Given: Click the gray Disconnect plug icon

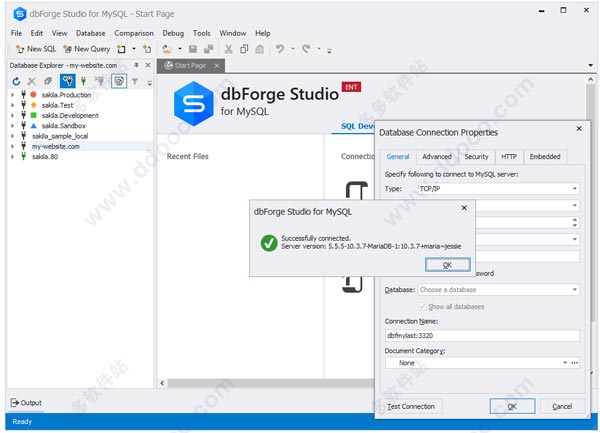Looking at the screenshot, I should [x=100, y=81].
